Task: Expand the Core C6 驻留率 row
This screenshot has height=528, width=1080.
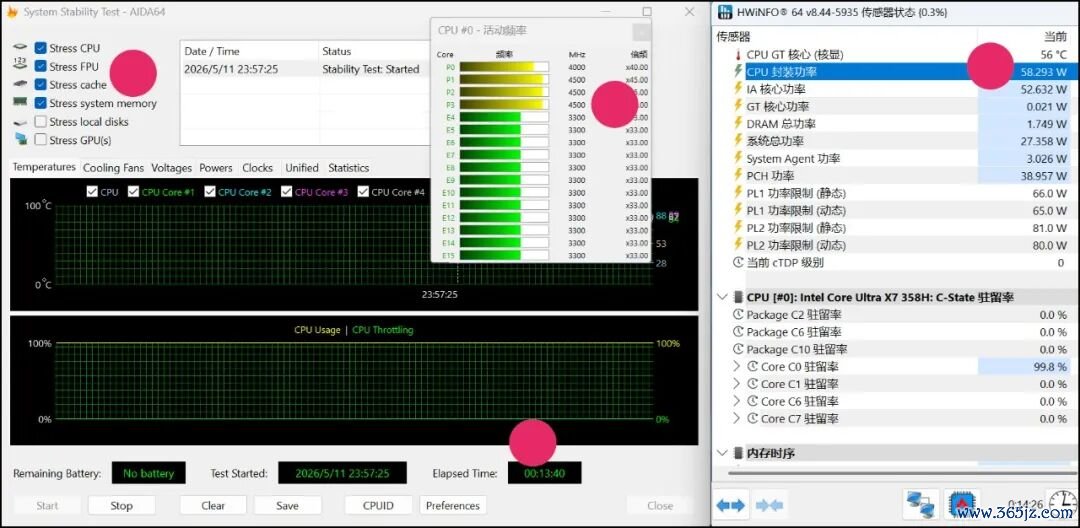Action: (x=736, y=401)
